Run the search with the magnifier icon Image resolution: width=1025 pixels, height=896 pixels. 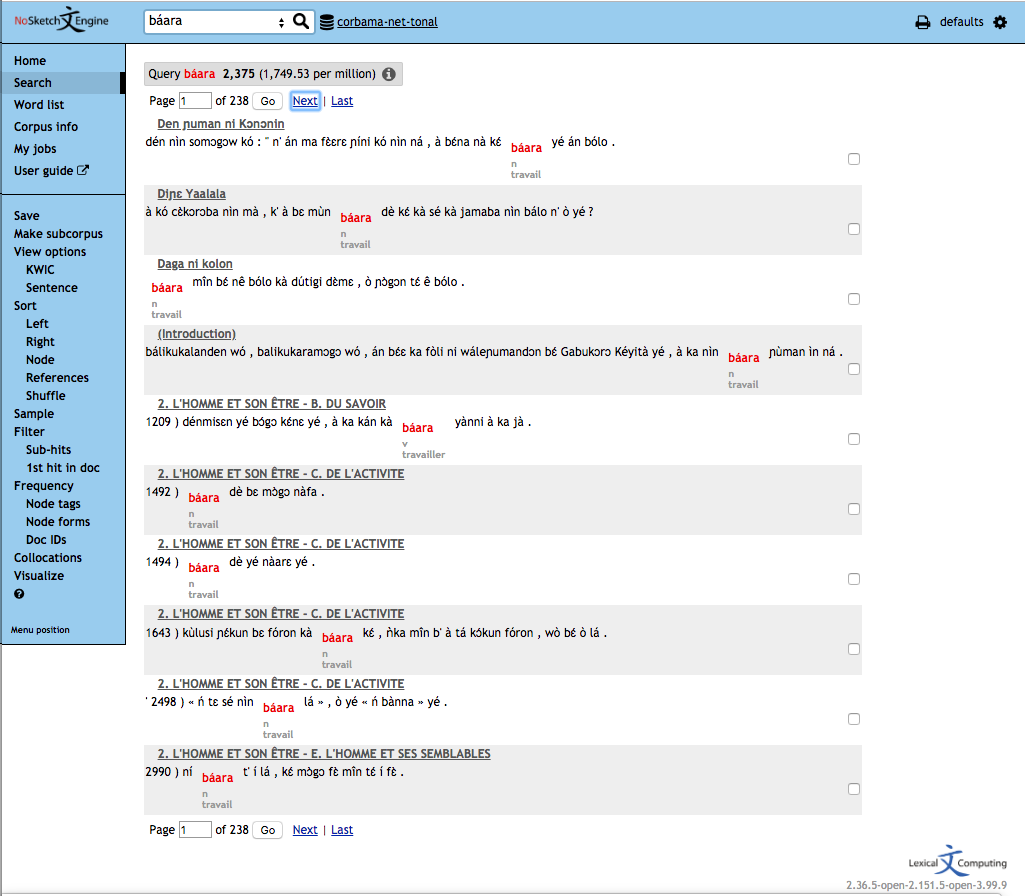click(x=301, y=20)
